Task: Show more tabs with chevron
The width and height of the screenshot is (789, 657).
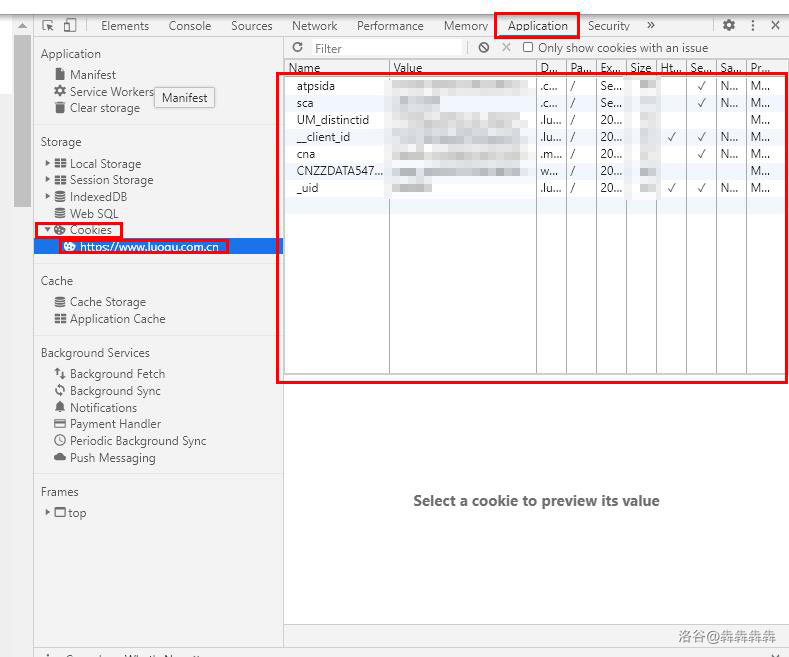Action: (x=651, y=26)
